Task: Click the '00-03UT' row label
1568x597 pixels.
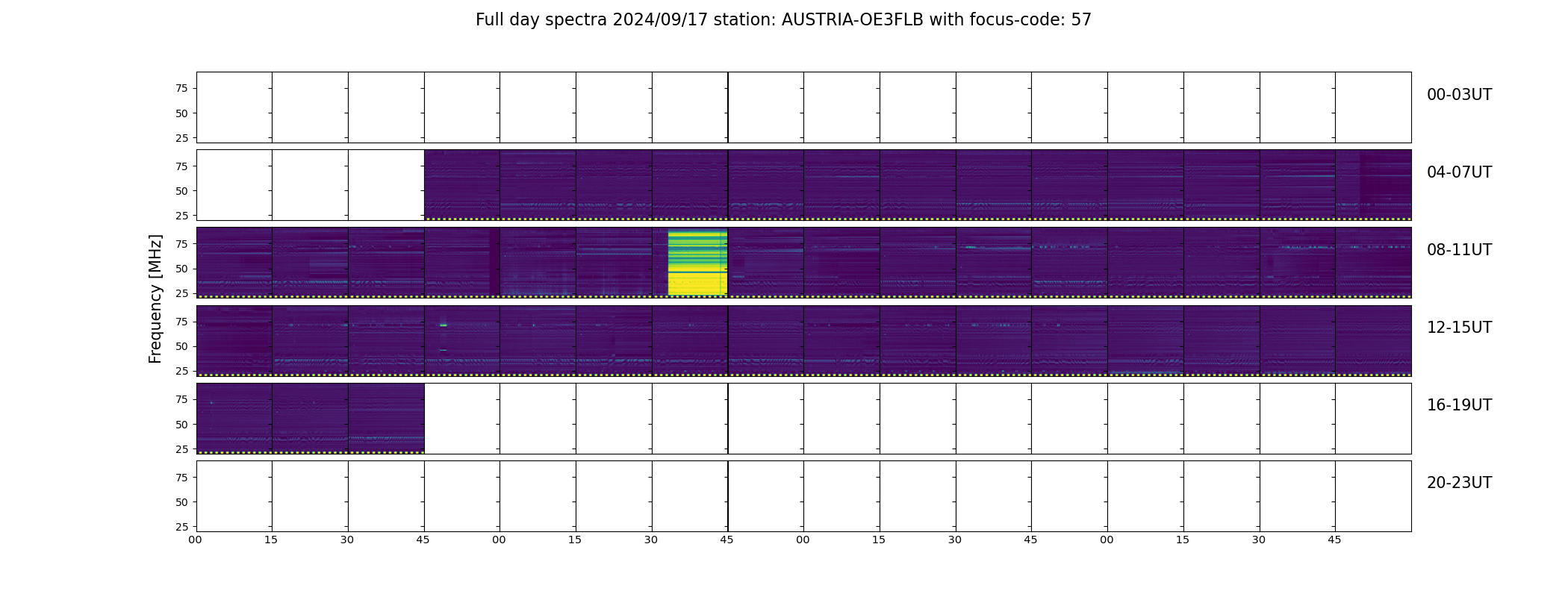Action: coord(1459,95)
